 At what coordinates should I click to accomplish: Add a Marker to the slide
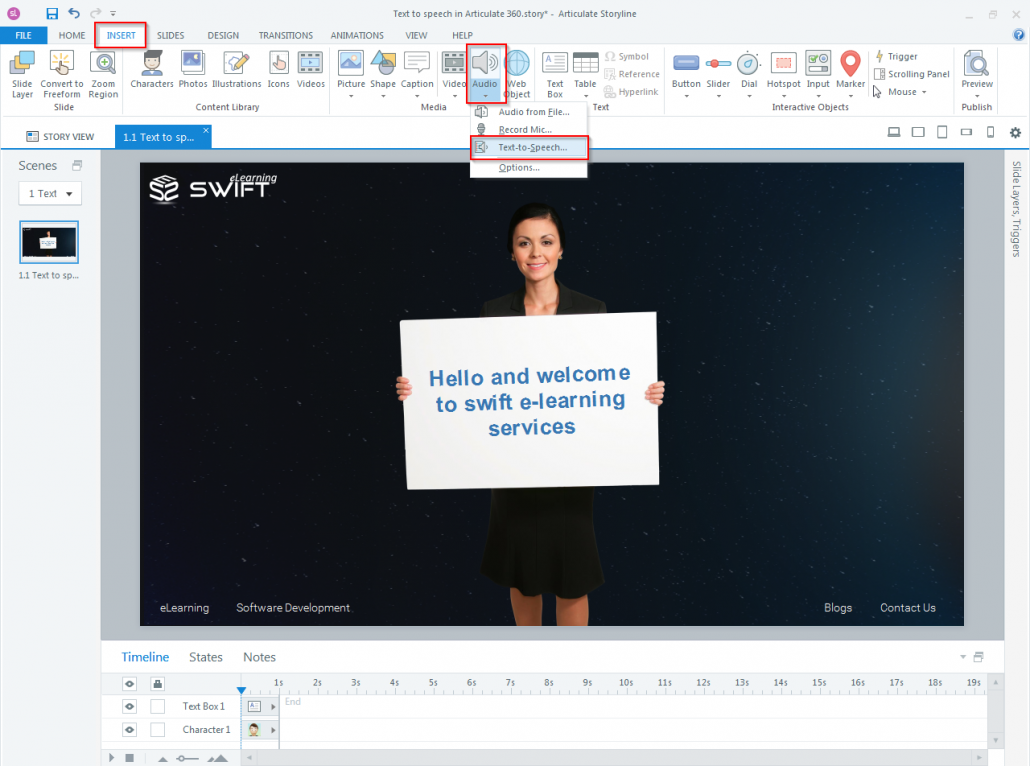click(850, 70)
